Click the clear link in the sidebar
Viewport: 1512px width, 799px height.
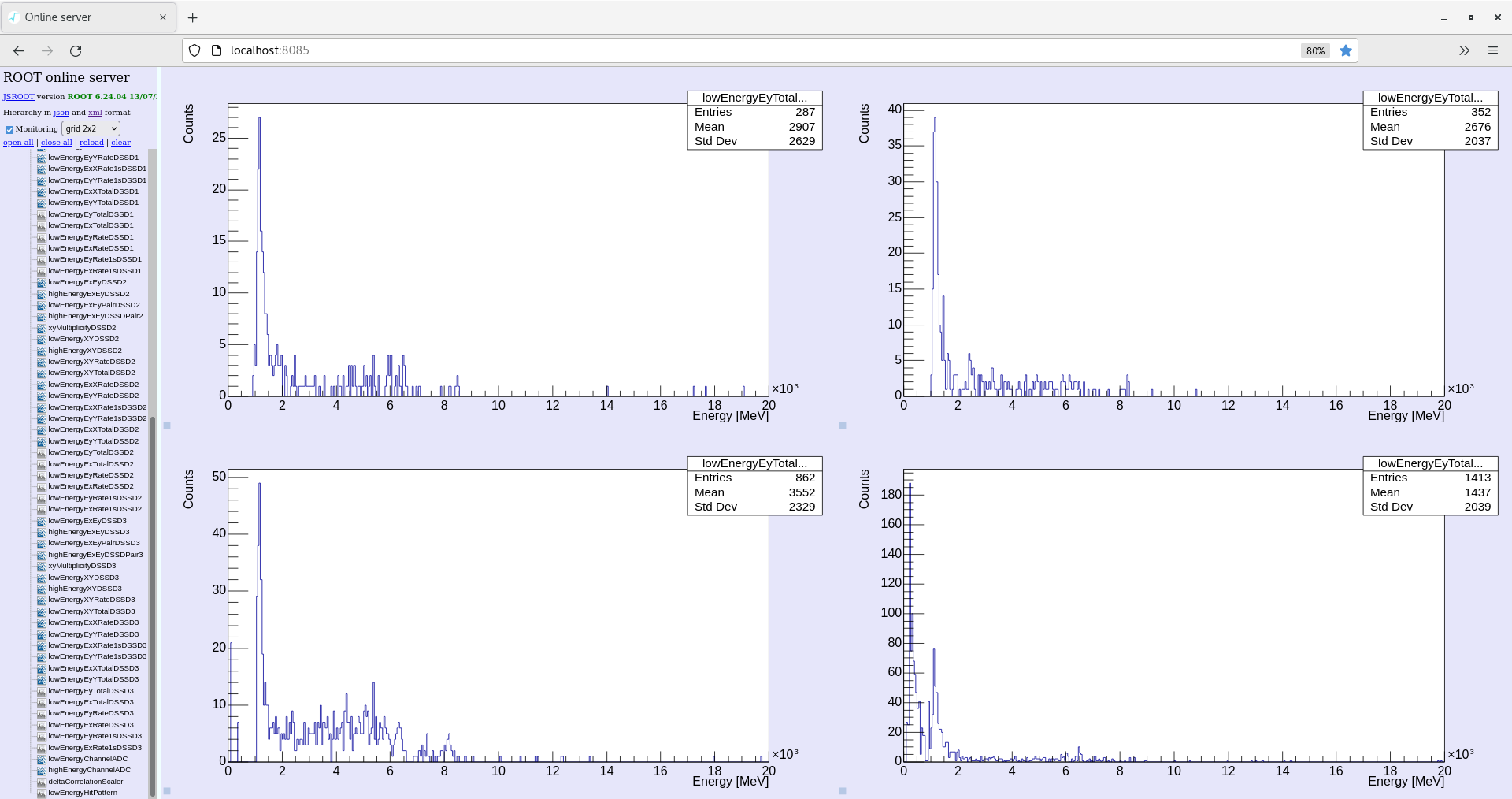120,143
